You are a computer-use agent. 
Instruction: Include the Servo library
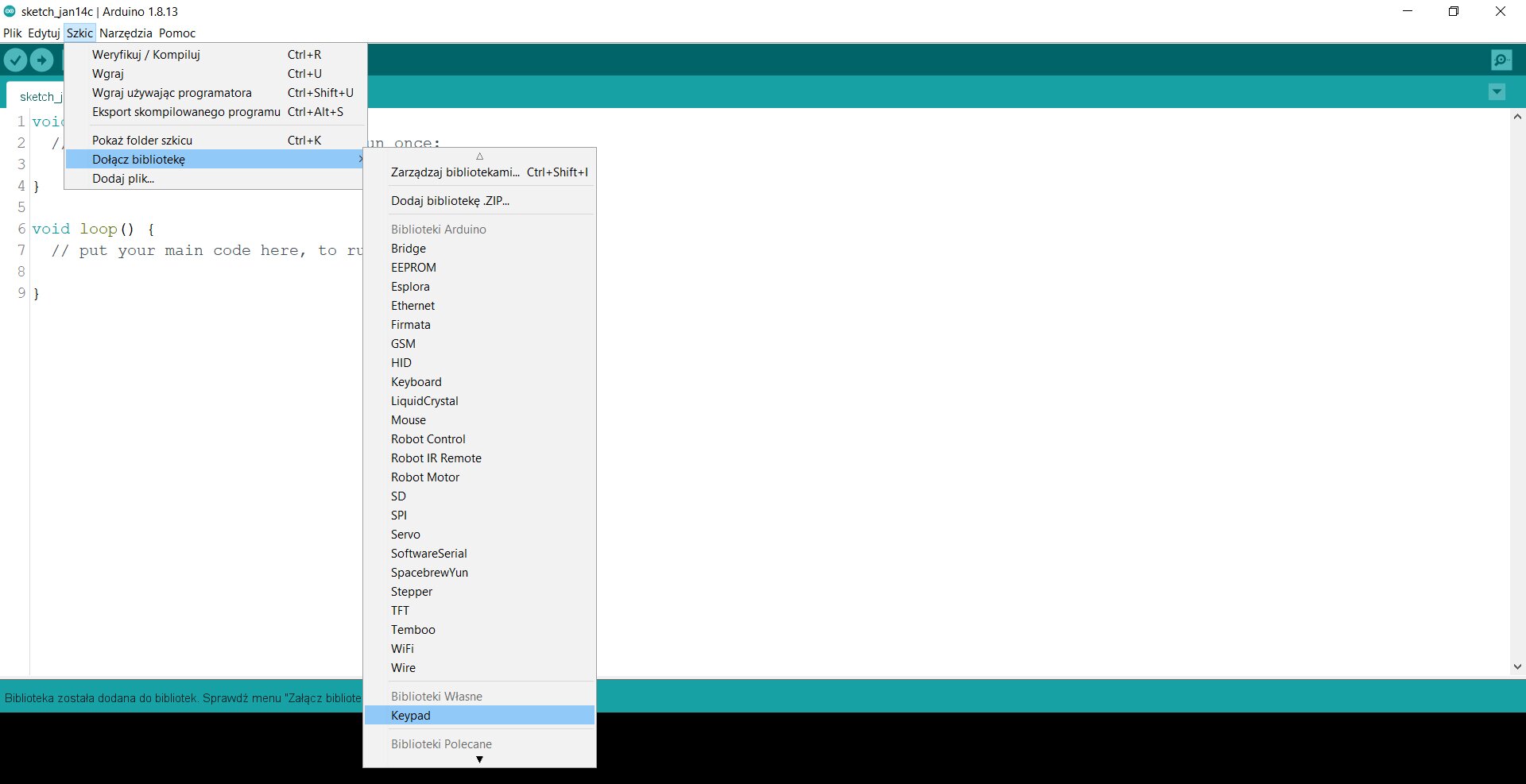pos(405,535)
